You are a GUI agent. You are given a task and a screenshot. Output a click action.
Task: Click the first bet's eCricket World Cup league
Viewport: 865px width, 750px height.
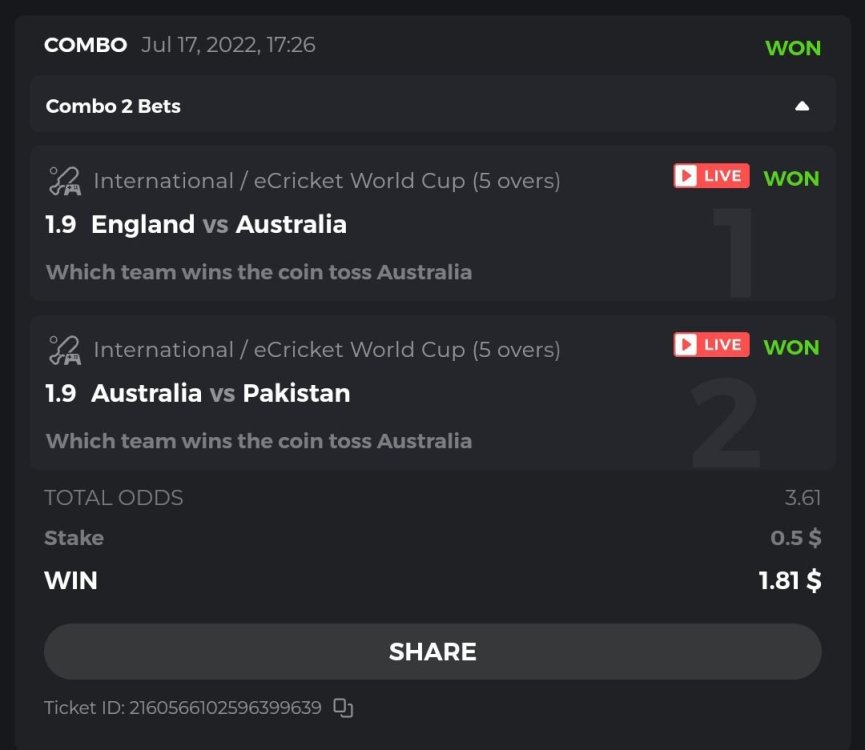(326, 181)
